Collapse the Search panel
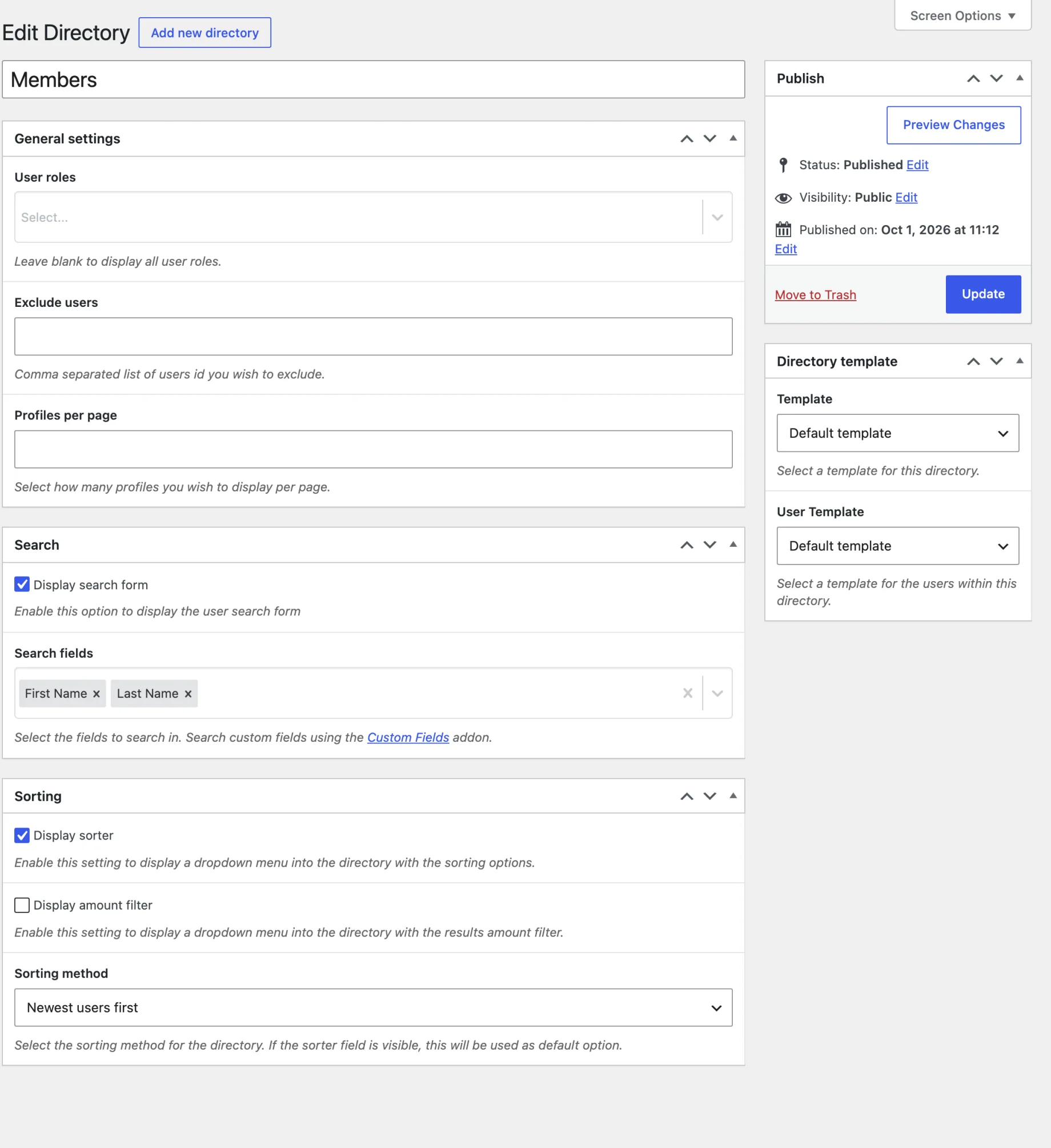Screen dimensions: 1051x1148 point(733,545)
